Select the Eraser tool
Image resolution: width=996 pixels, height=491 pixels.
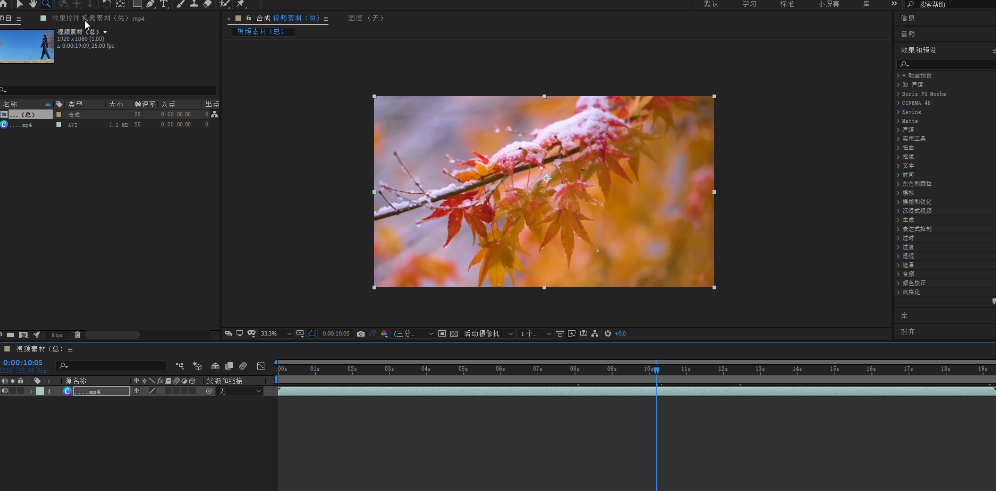[207, 4]
